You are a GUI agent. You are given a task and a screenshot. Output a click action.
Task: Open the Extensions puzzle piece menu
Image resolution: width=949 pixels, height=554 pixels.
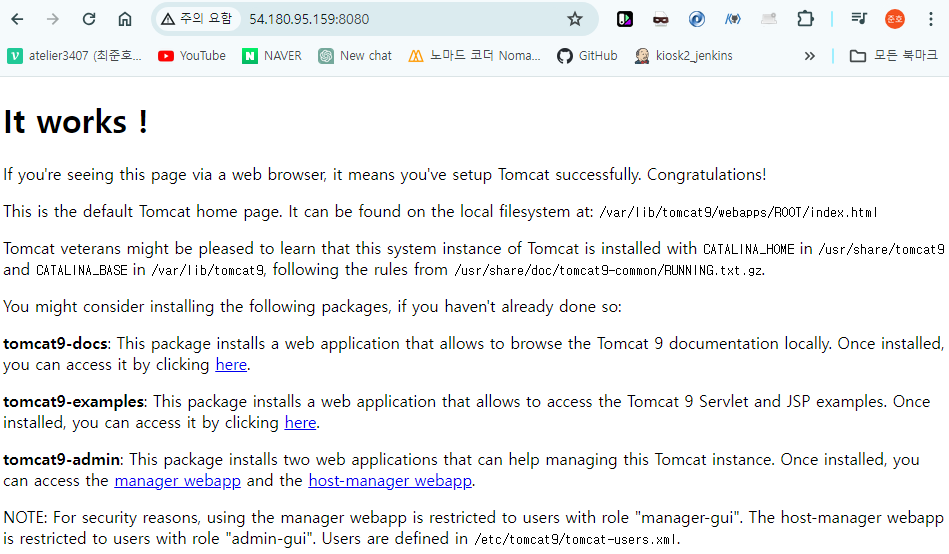coord(805,19)
